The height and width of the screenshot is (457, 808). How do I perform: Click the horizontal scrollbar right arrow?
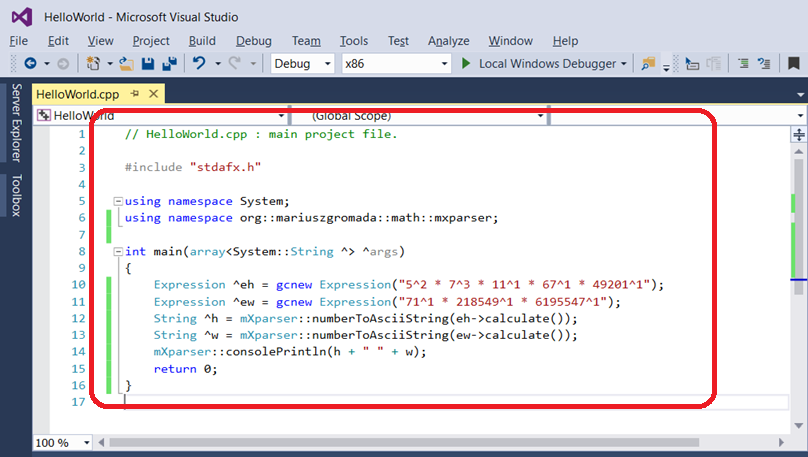pos(781,443)
